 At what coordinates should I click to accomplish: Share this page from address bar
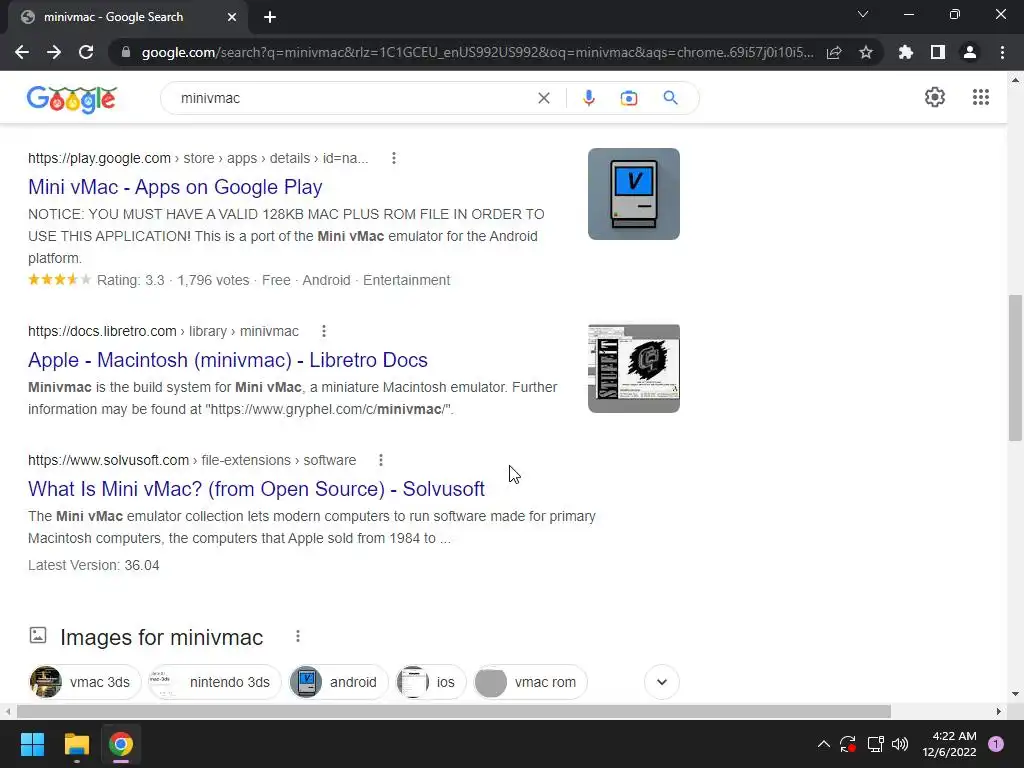[834, 52]
